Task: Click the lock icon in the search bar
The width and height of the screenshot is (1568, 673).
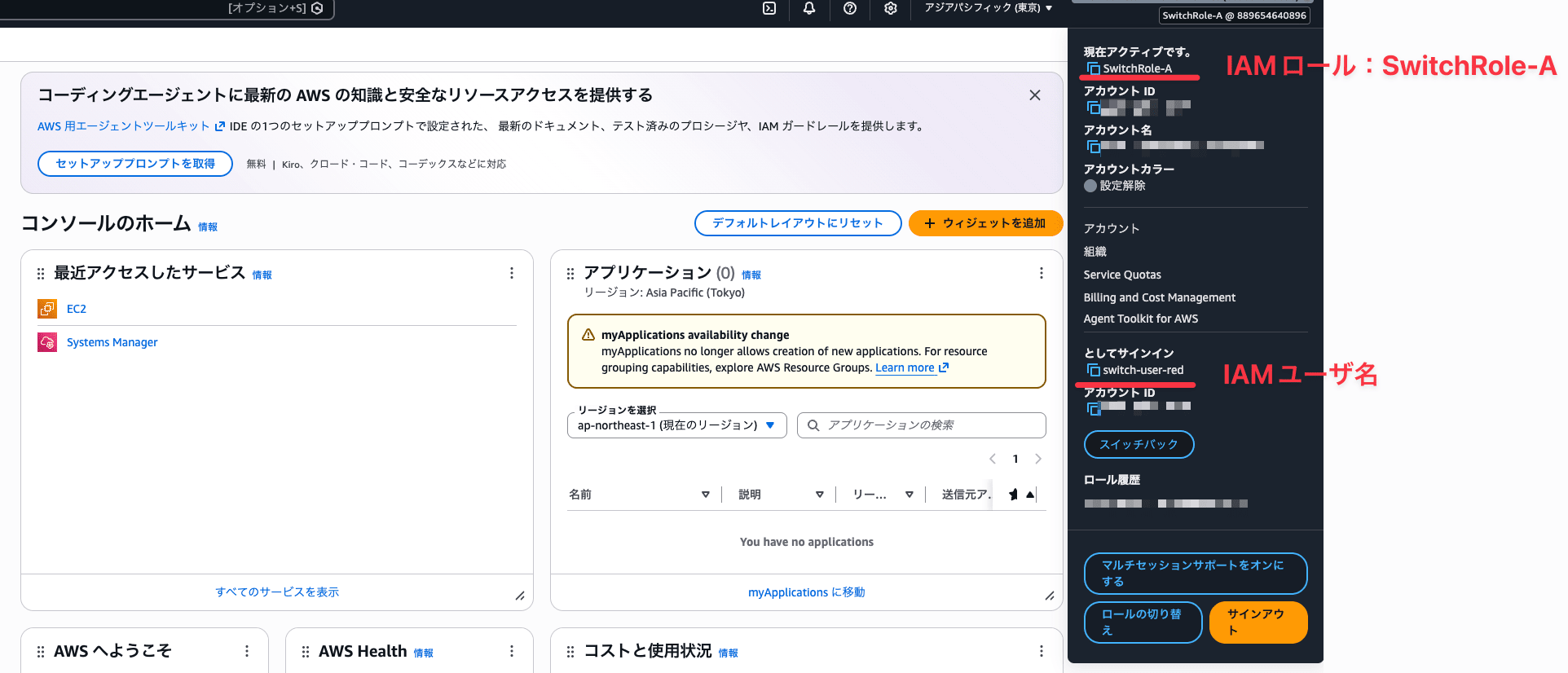Action: tap(317, 8)
